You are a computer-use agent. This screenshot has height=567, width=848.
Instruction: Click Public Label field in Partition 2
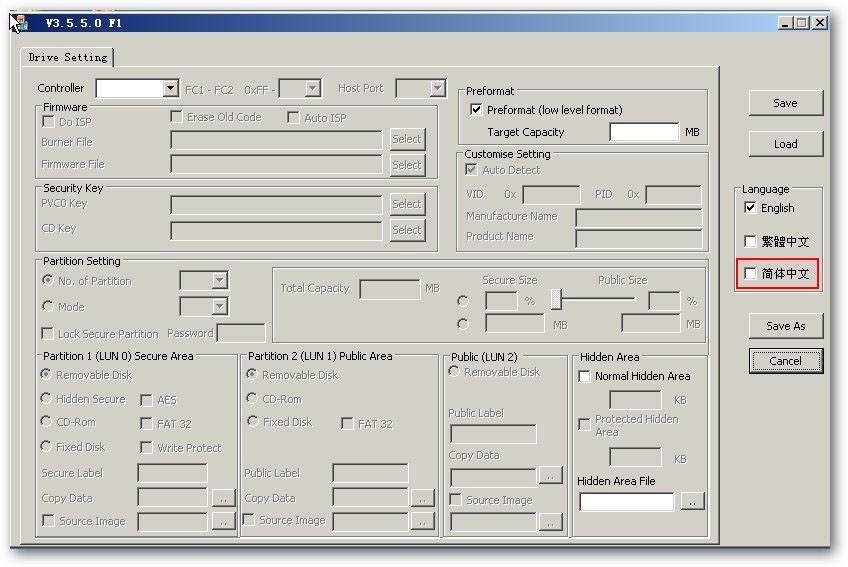[x=370, y=473]
